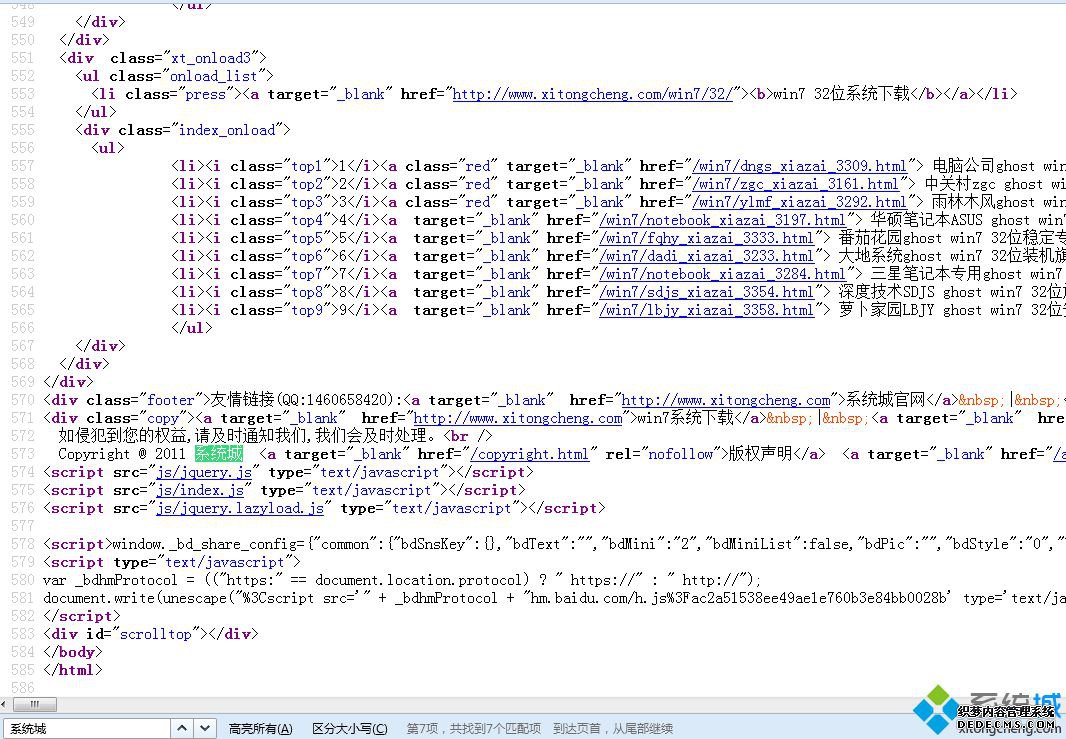The width and height of the screenshot is (1066, 739).
Task: Click the horizontal scrollbar thumb
Action: pos(35,704)
